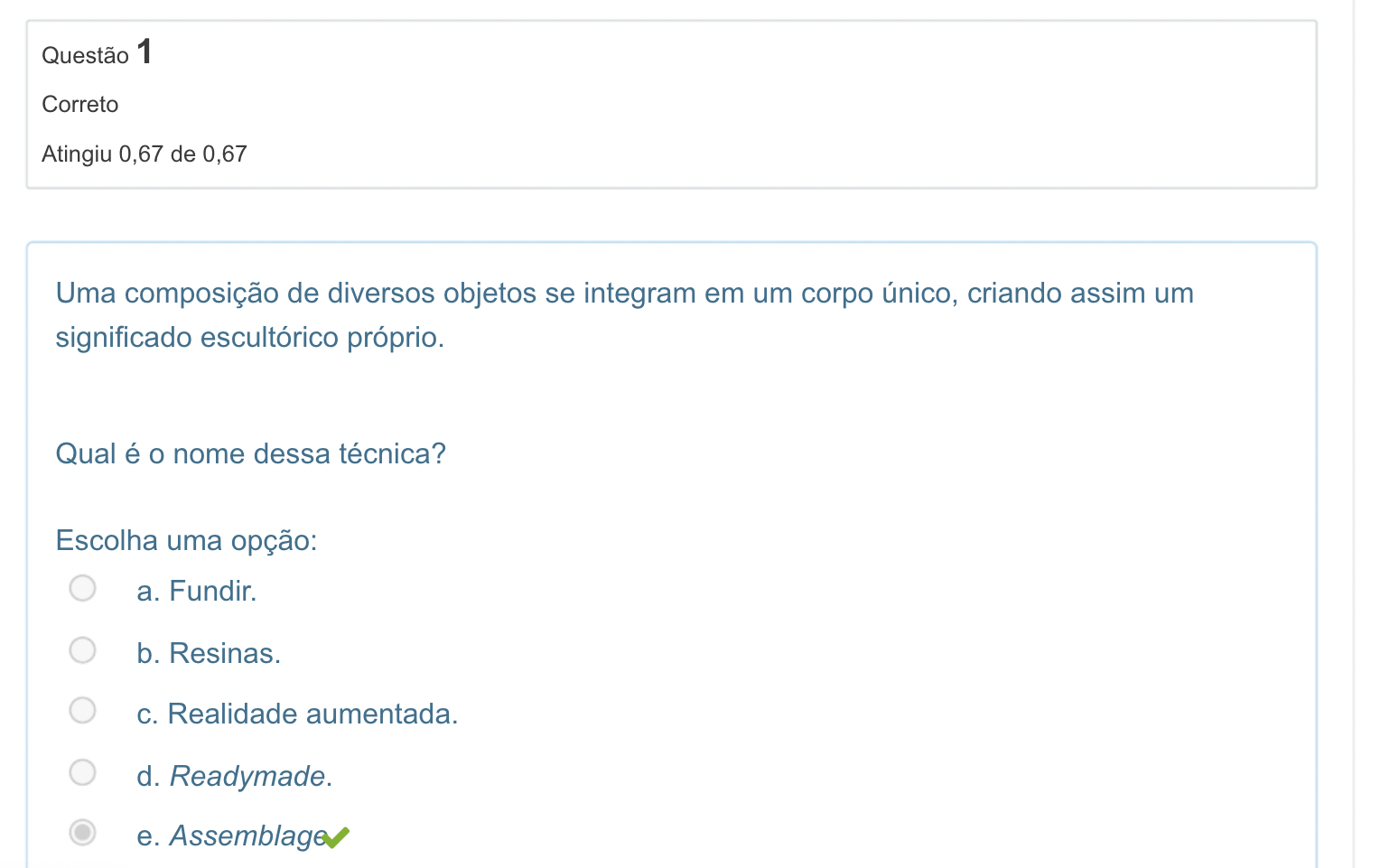Screen dimensions: 1399x868
Task: Click the large question number 1
Action: coord(145,51)
